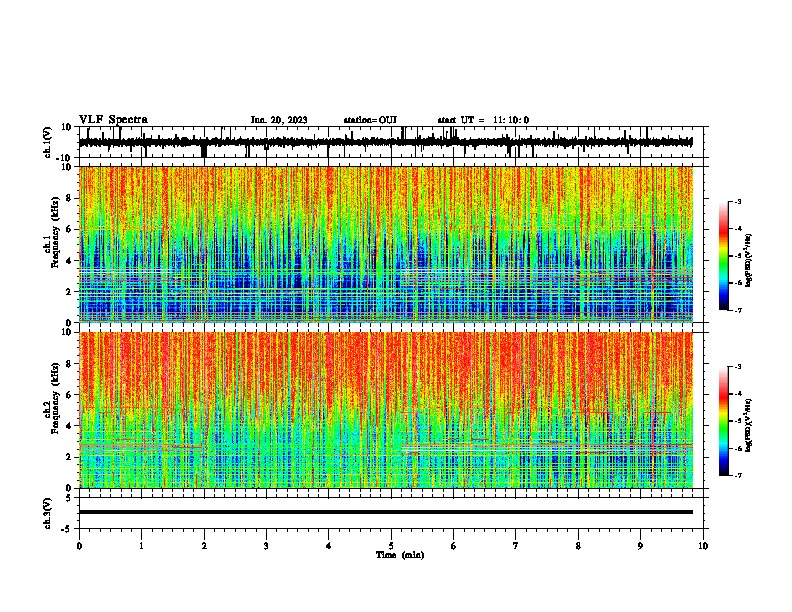The height and width of the screenshot is (612, 792).
Task: Click the '6' kHz tick on ch.1 spectrogram
Action: [x=70, y=229]
